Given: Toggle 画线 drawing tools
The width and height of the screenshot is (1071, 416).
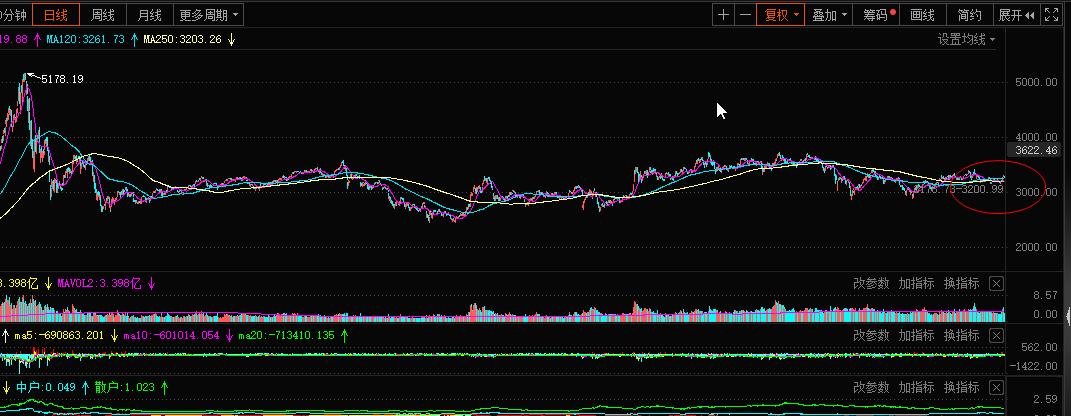Looking at the screenshot, I should [x=922, y=14].
